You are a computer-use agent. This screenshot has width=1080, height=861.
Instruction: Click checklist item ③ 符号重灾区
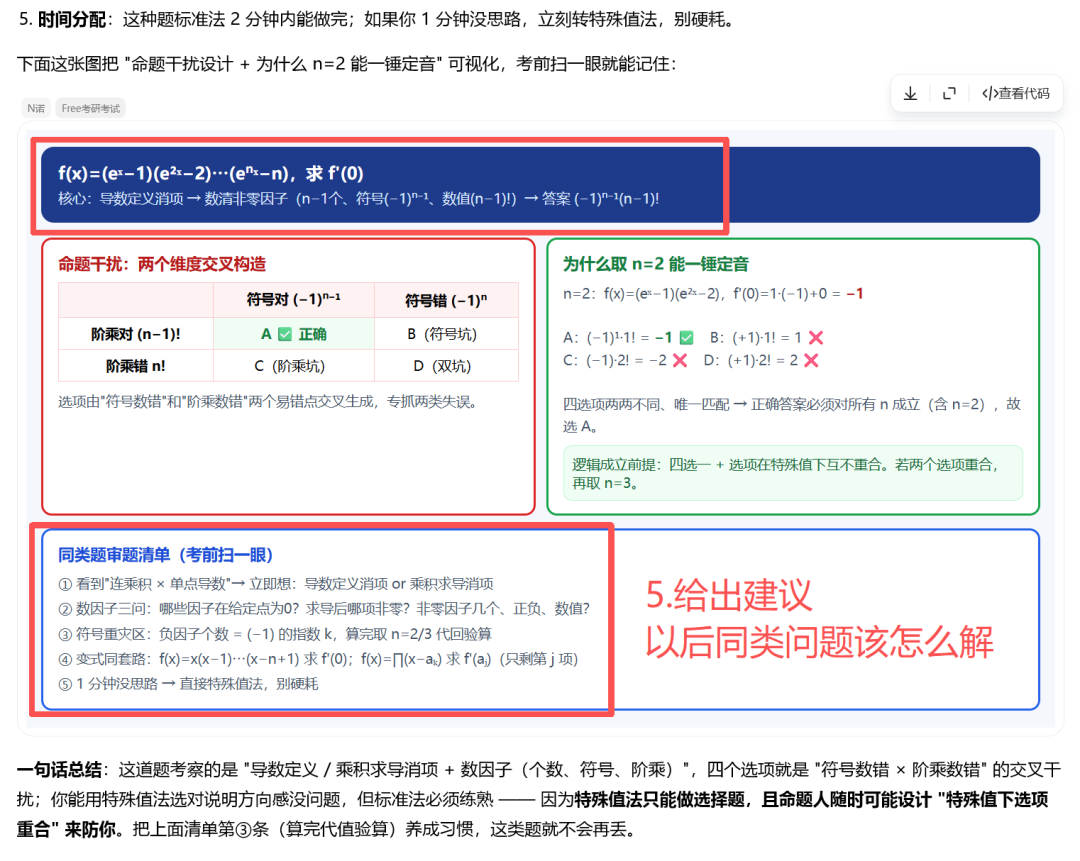coord(275,634)
